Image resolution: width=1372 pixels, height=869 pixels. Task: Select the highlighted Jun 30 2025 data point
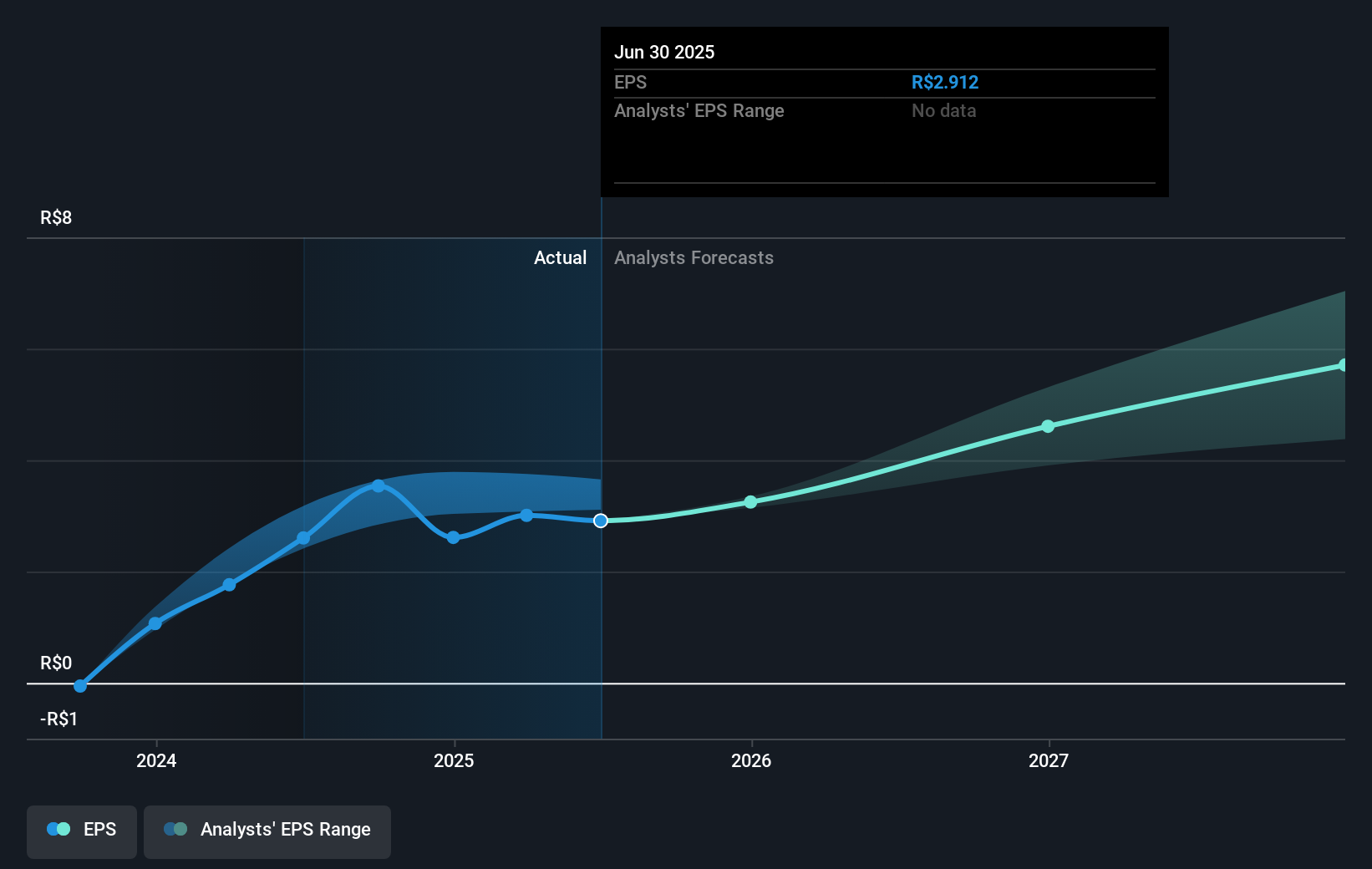601,521
